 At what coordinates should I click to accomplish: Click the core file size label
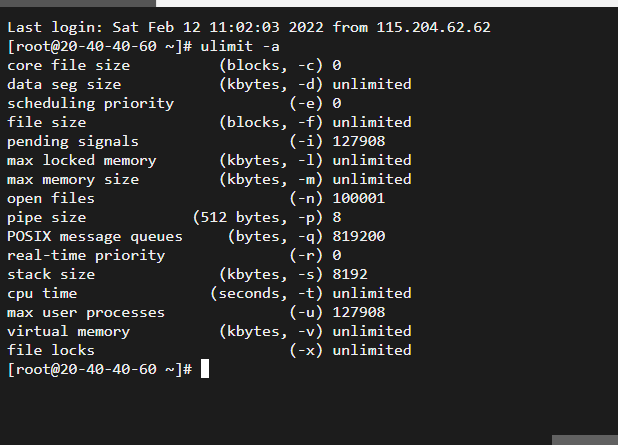(69, 65)
